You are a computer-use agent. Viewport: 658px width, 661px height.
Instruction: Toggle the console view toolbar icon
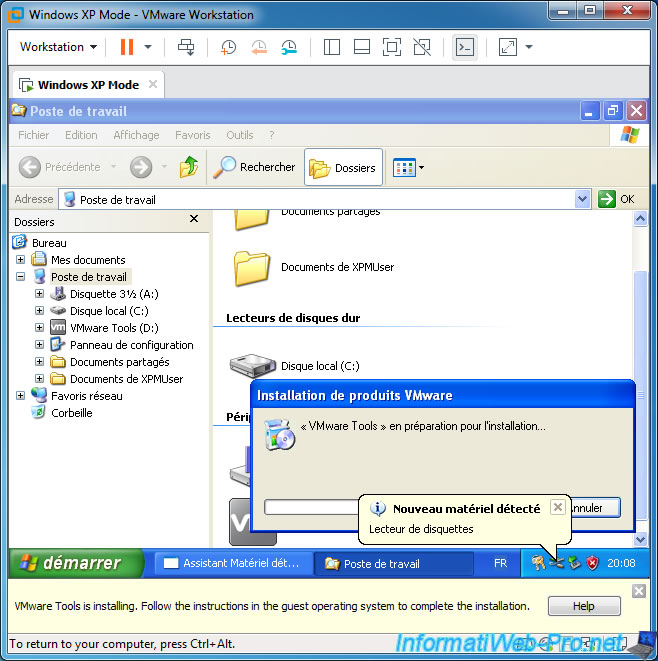click(465, 47)
